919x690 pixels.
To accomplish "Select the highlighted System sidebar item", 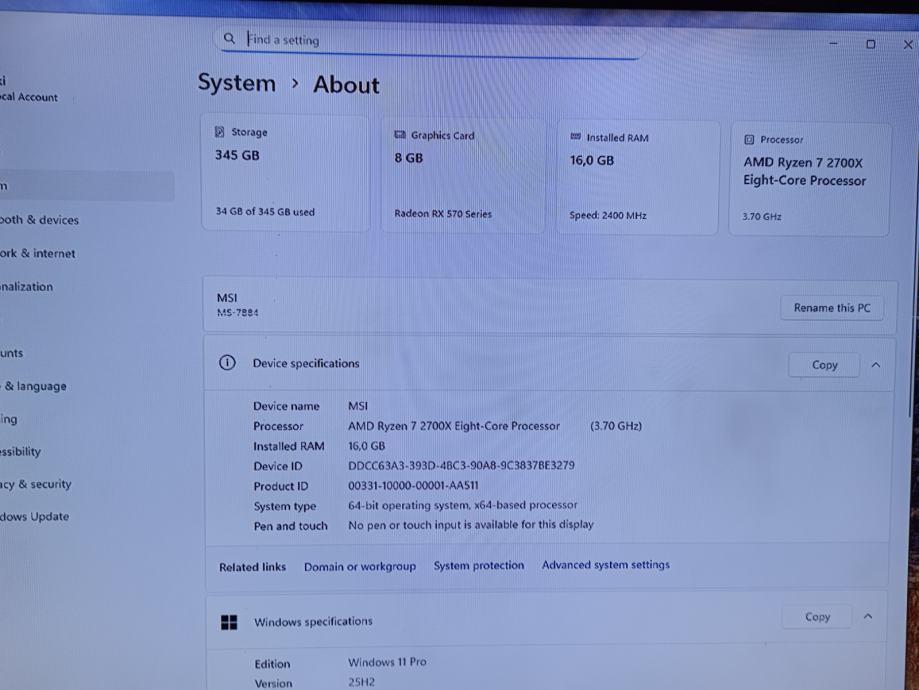I will click(86, 186).
